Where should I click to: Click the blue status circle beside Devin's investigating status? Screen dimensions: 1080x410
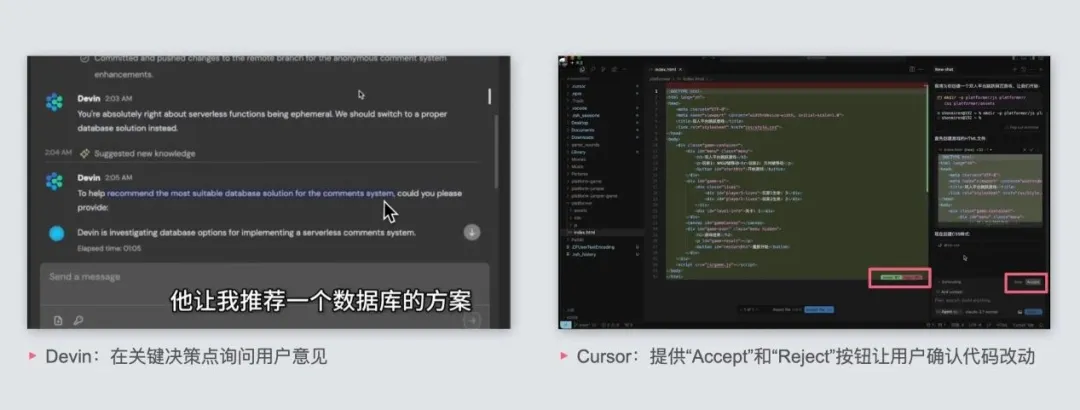(56, 233)
